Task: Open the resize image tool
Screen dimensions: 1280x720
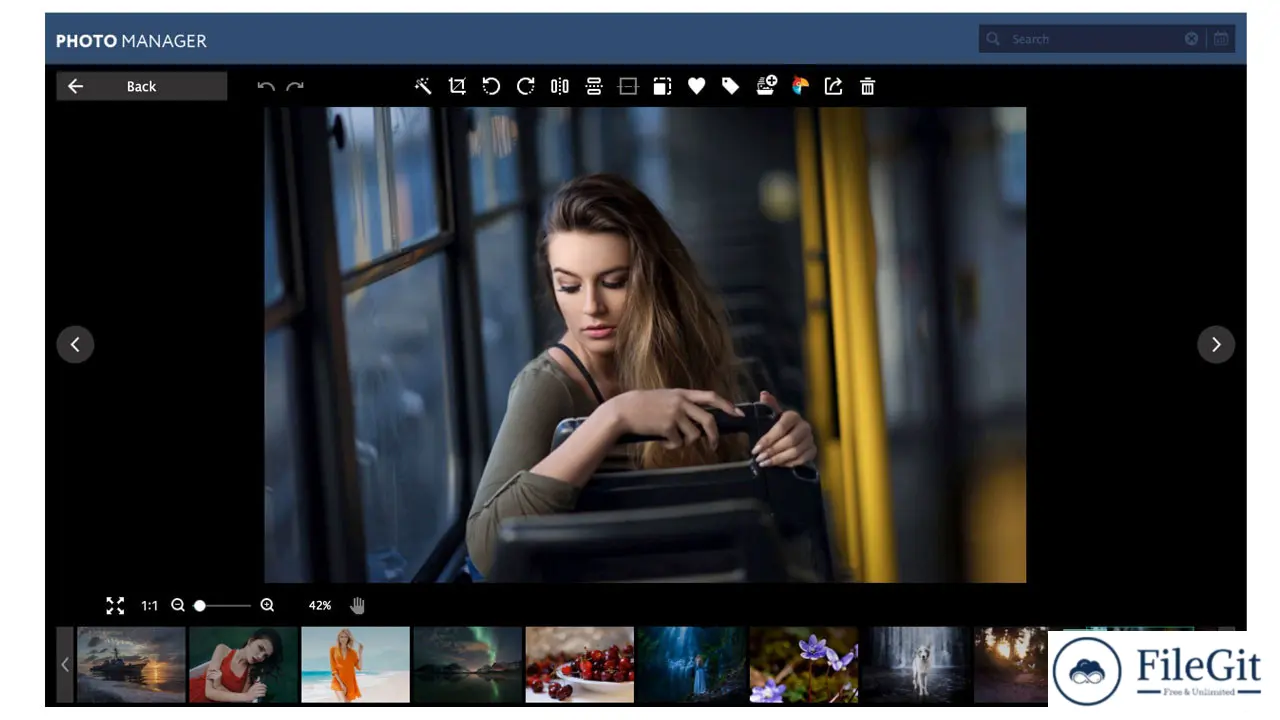Action: tap(662, 86)
